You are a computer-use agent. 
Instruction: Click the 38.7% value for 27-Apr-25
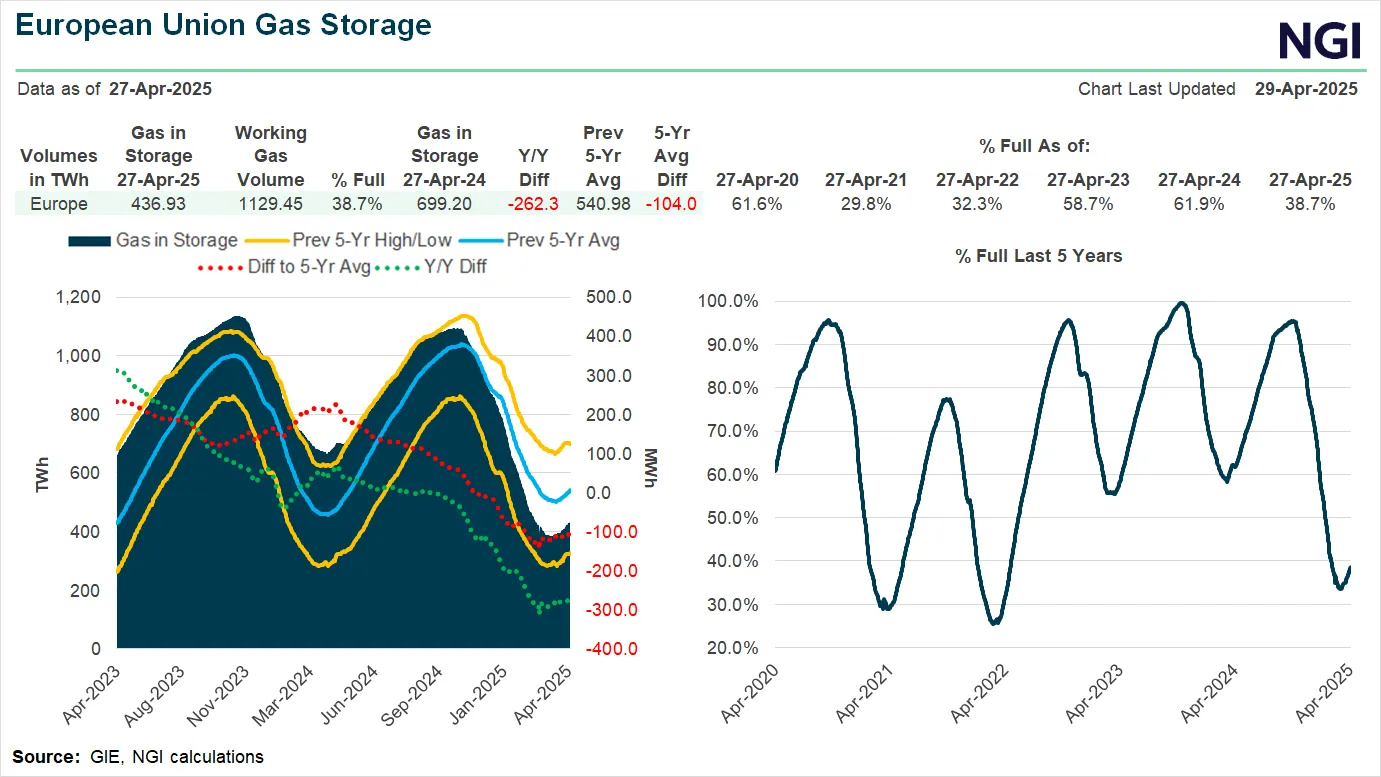1308,202
